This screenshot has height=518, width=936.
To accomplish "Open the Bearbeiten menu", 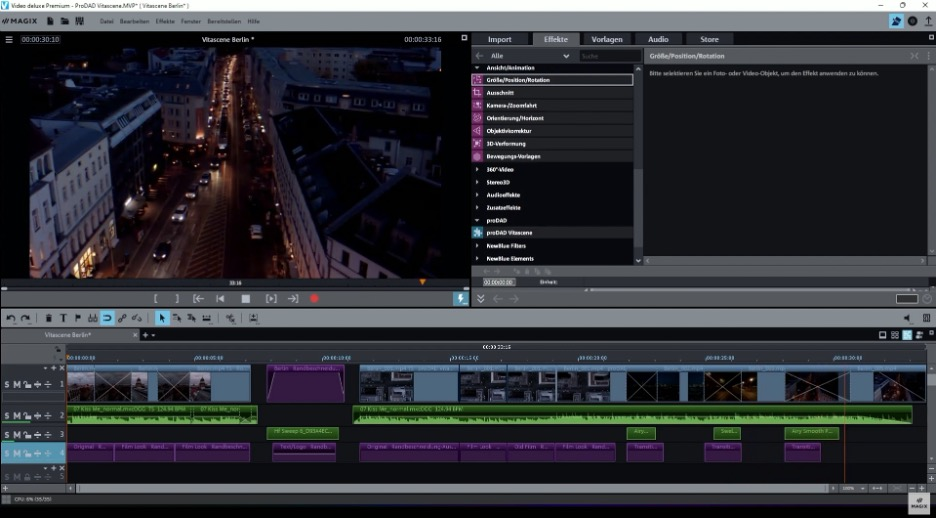I will tap(134, 21).
